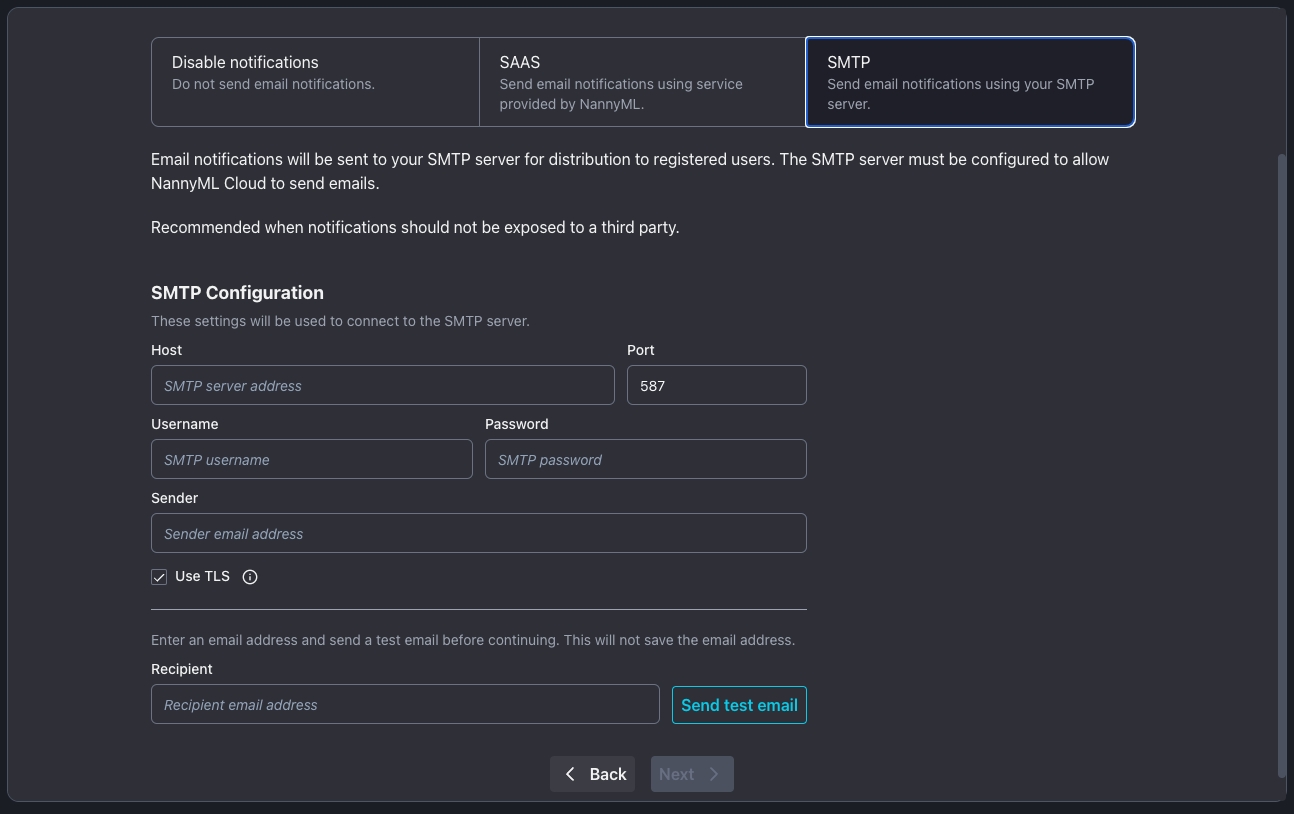Uncheck the Use TLS checkbox

pos(159,577)
